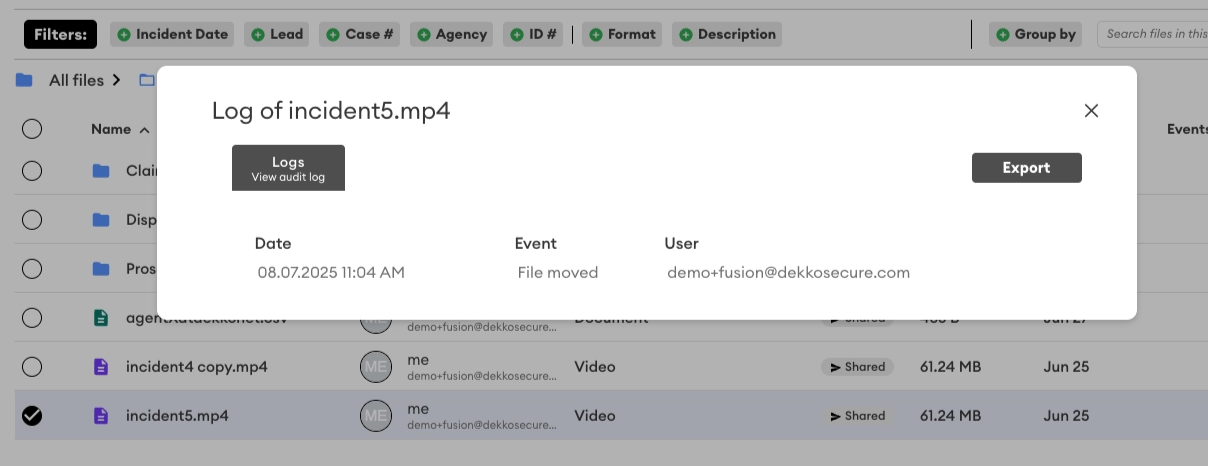The width and height of the screenshot is (1208, 466).
Task: Click the ME avatar in incident4 copy.mp4 row
Action: point(376,367)
